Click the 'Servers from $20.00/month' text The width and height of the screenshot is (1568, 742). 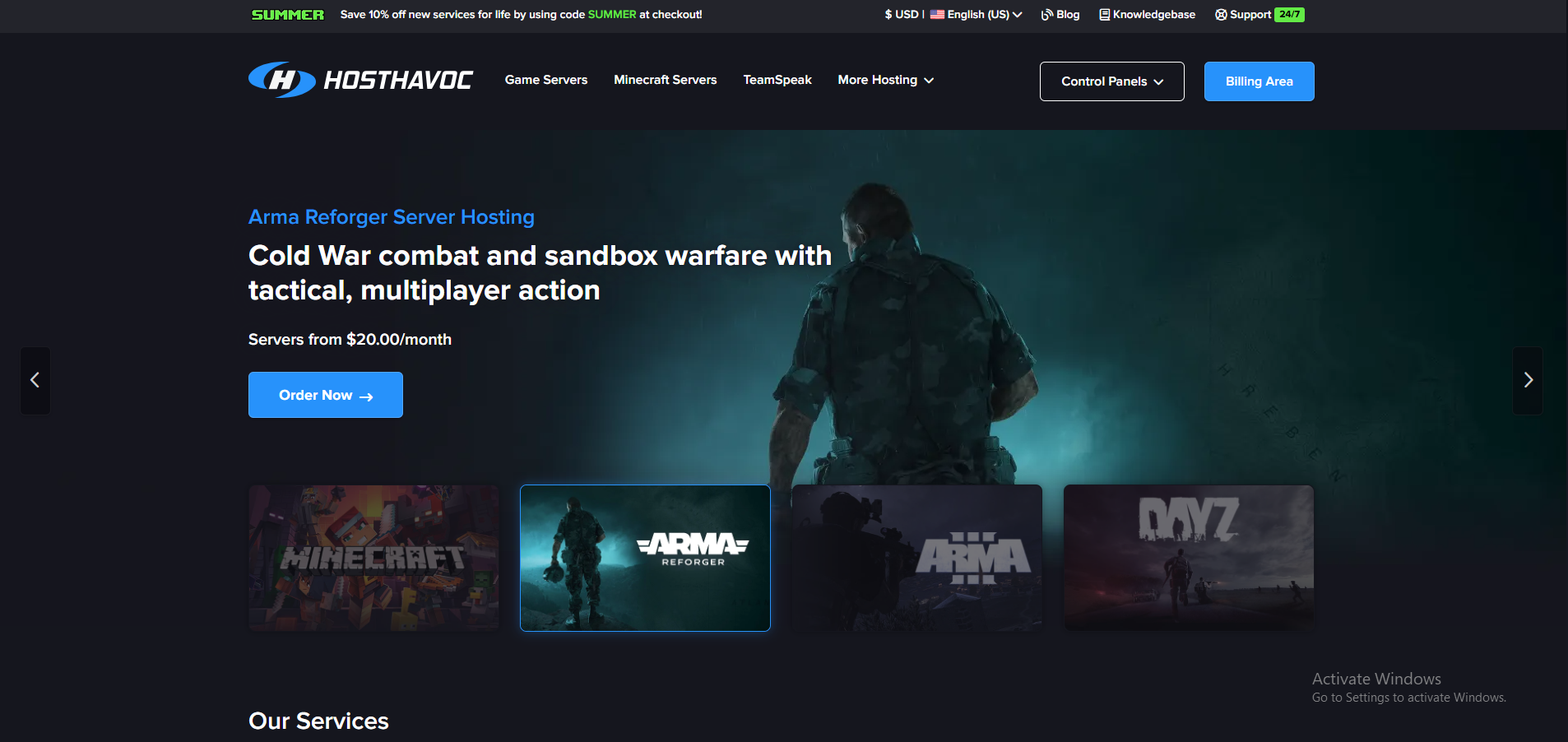click(x=350, y=340)
